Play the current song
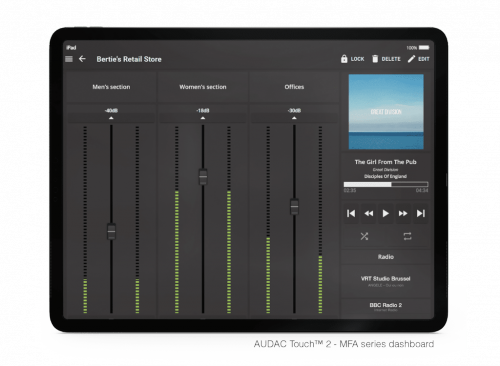 (x=386, y=213)
